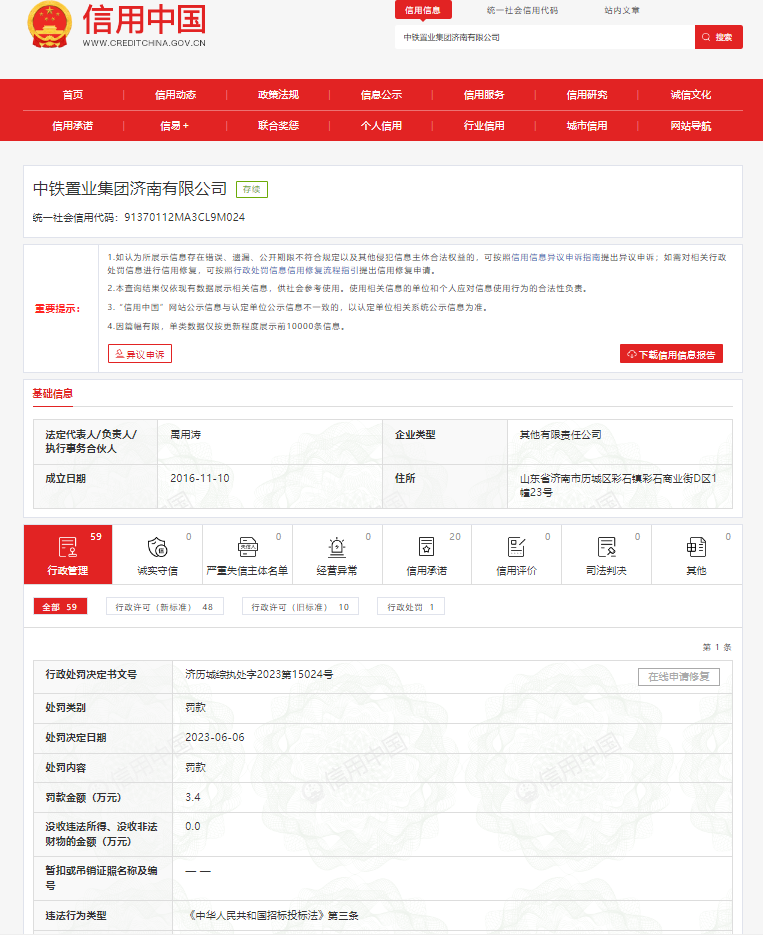Click establishment date 2016-11-10

200,478
